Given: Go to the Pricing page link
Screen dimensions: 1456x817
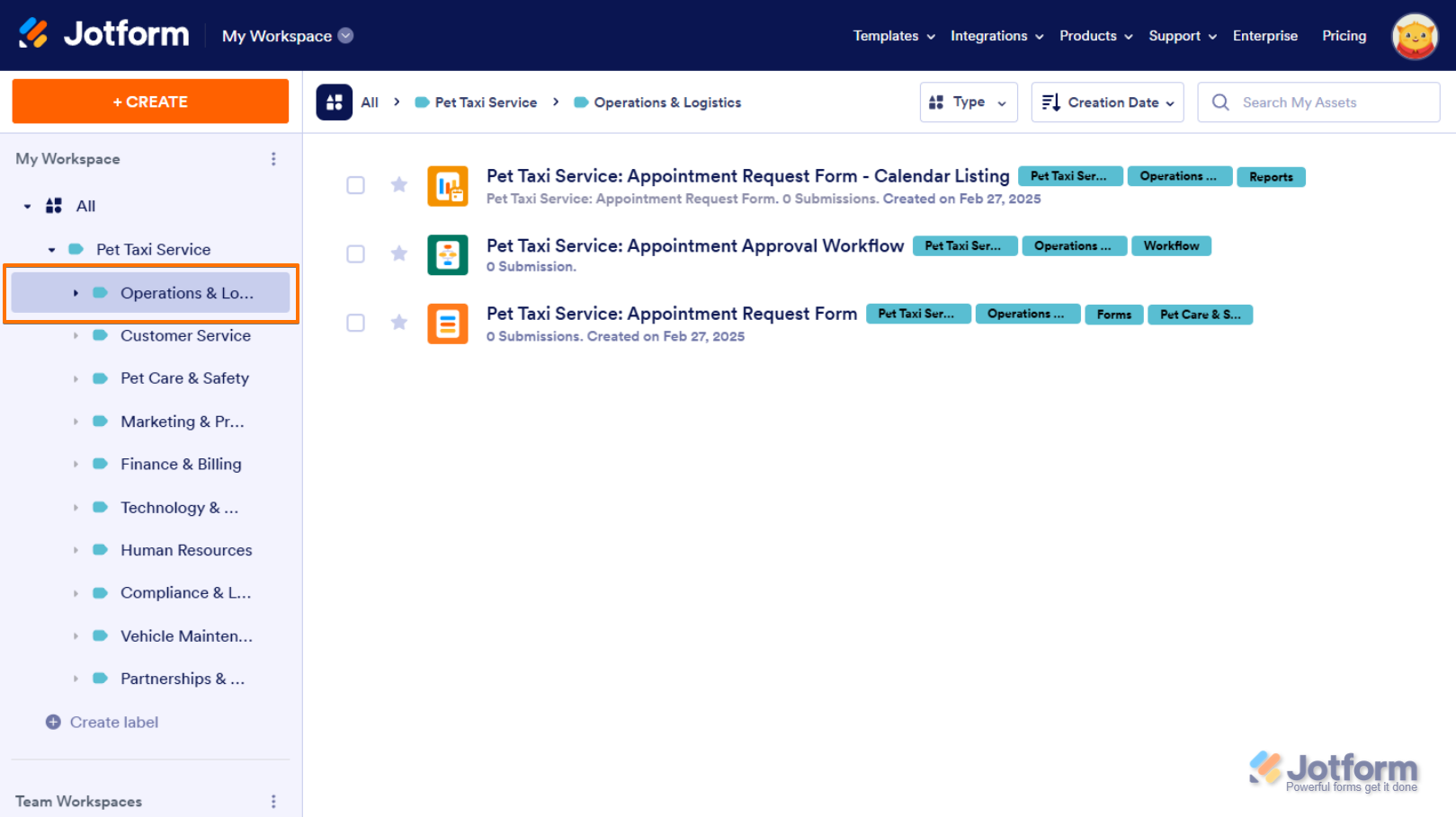Looking at the screenshot, I should coord(1344,36).
